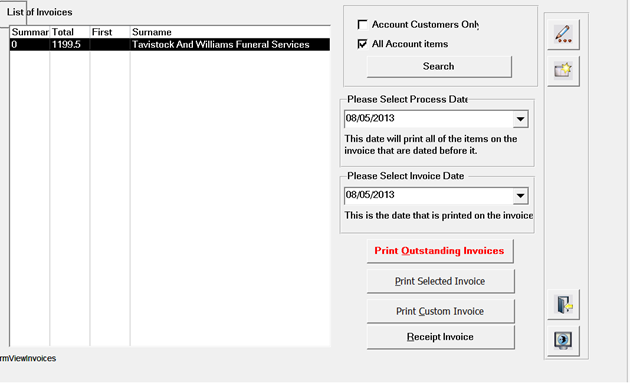The image size is (630, 383).
Task: Switch to the List of Invoices tab
Action: 39,12
